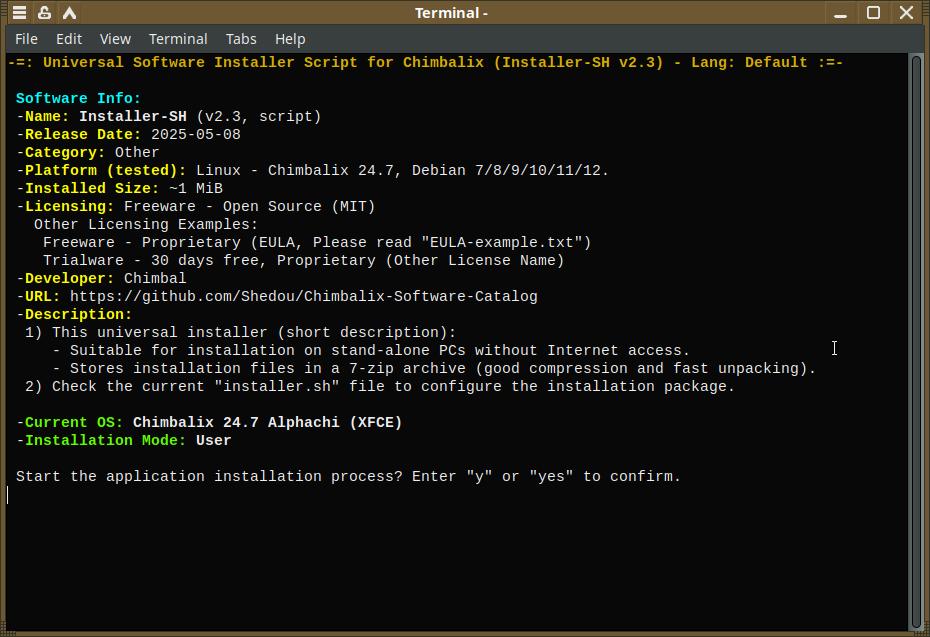Click the stick/pin window icon in title bar

pos(44,13)
